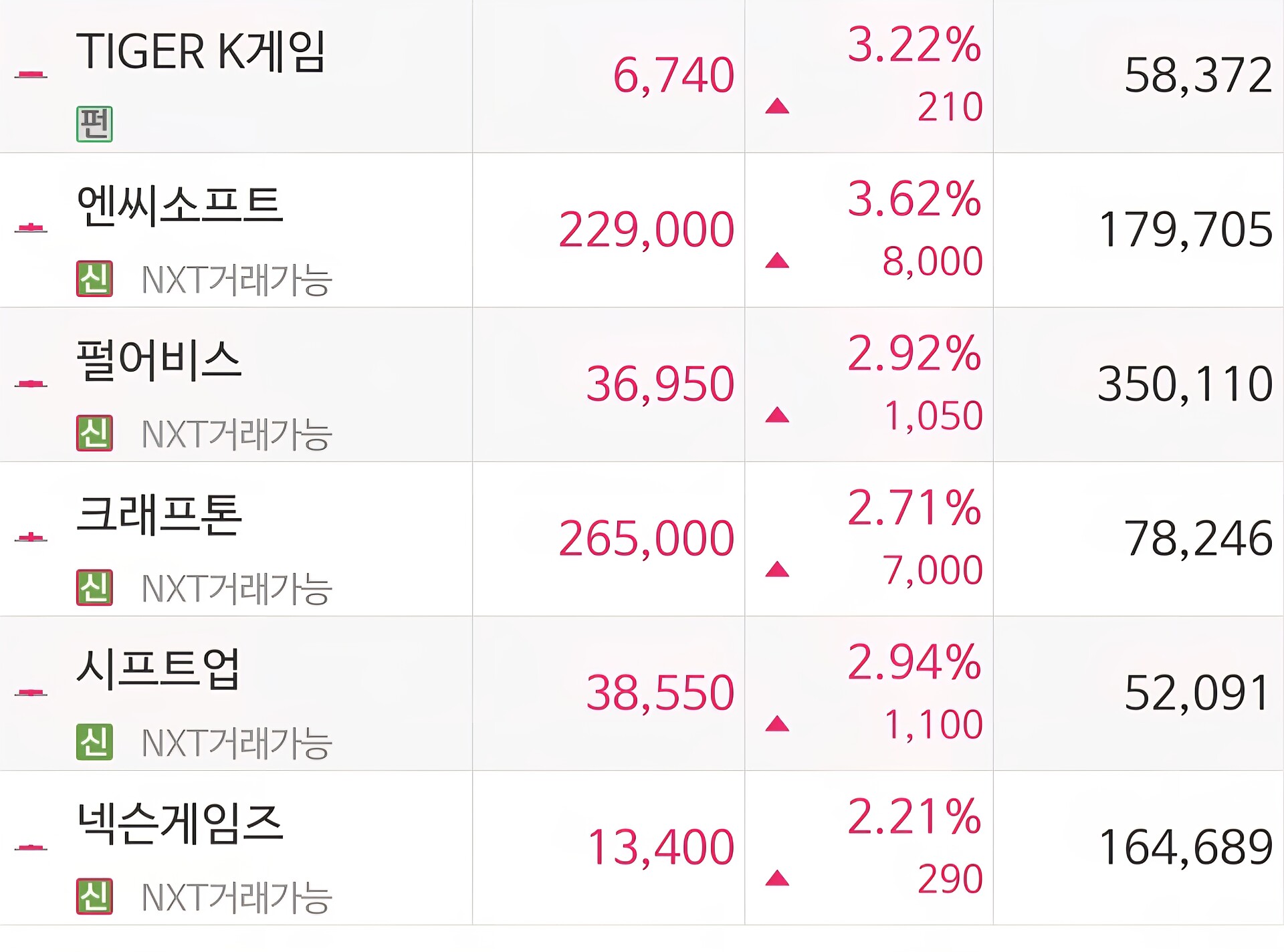1284x952 pixels.
Task: Open the TIGER K게임 stock name
Action: (201, 51)
